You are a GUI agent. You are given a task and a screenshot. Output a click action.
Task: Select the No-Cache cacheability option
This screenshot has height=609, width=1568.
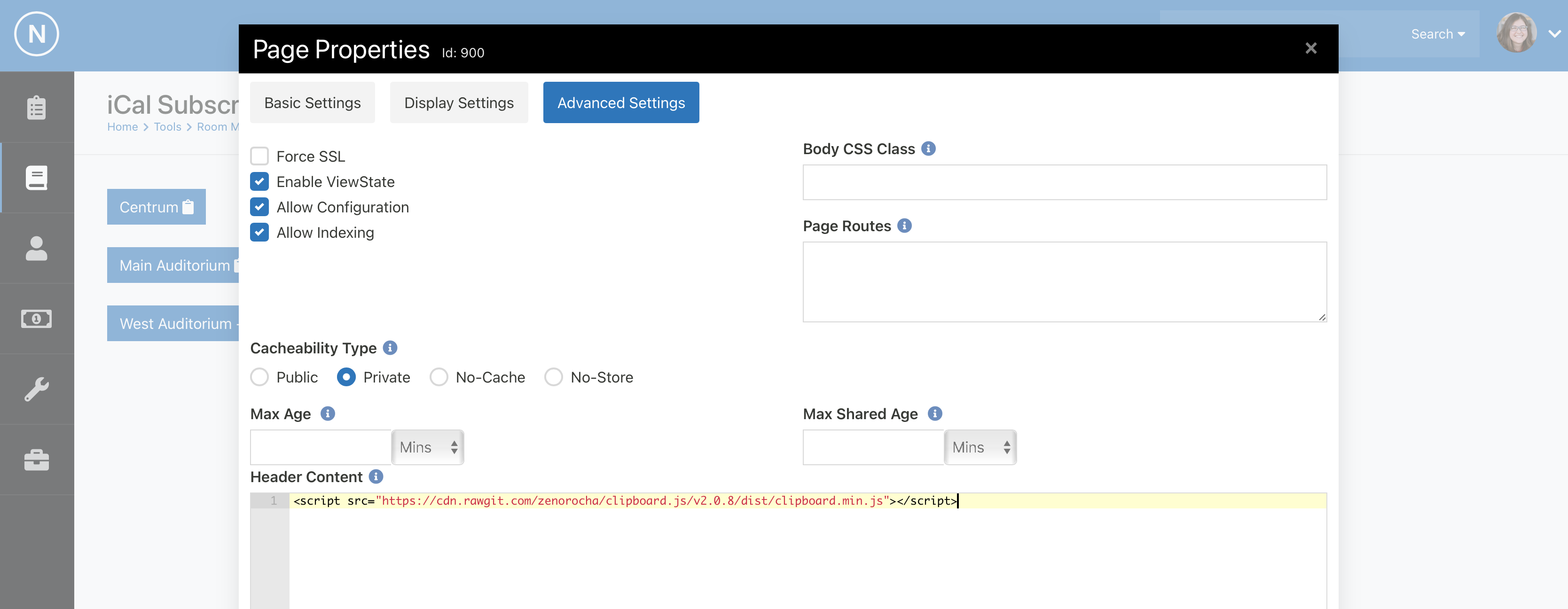[439, 377]
